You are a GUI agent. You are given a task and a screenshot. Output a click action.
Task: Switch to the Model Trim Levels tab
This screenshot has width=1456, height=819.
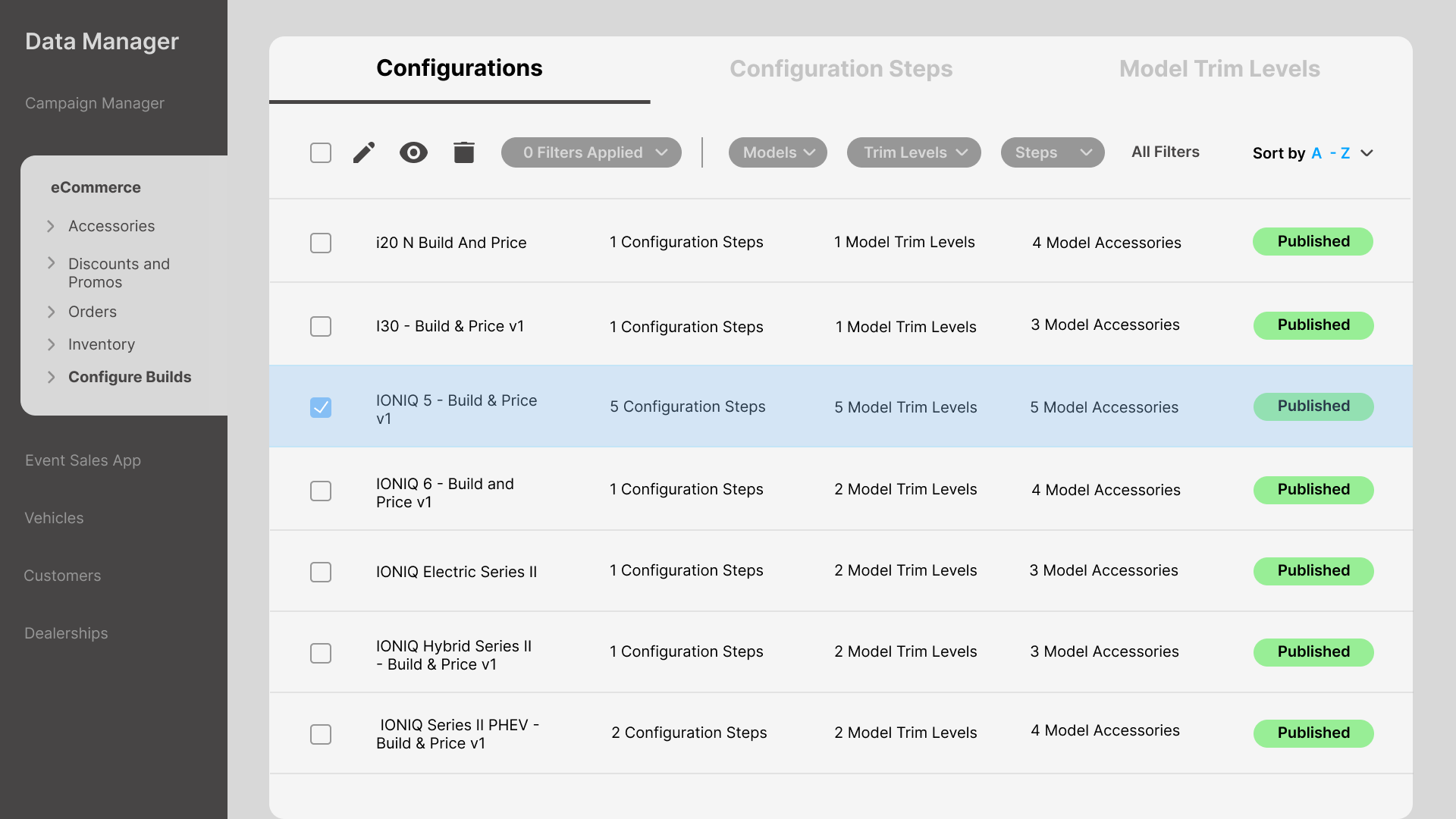point(1219,68)
